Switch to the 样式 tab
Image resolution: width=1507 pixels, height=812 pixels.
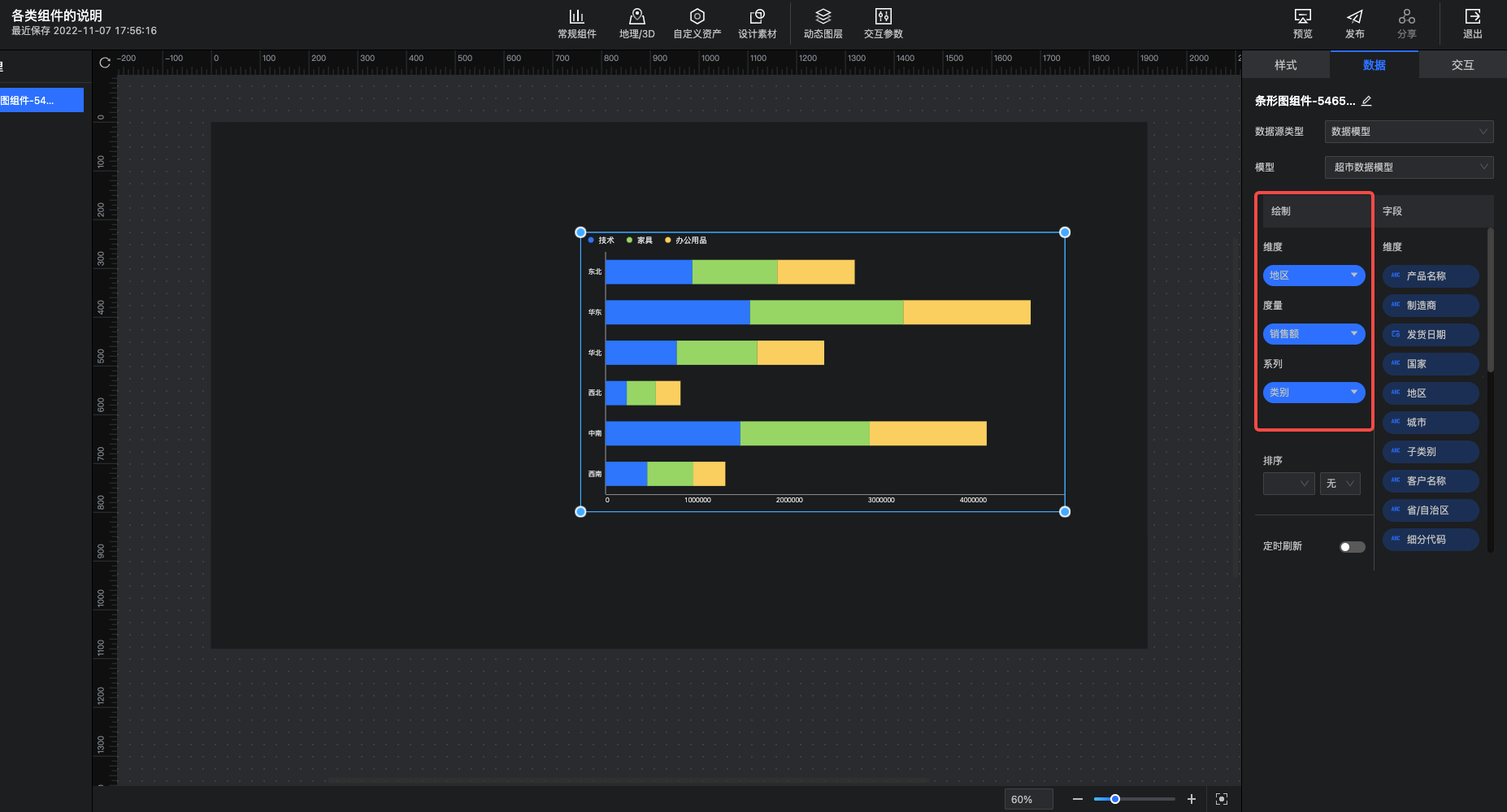click(1286, 65)
